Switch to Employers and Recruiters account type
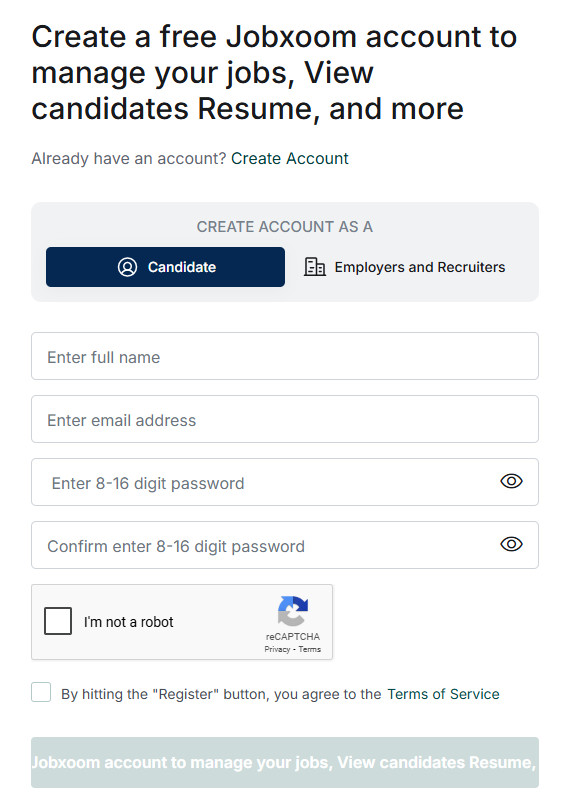The width and height of the screenshot is (561, 806). 405,267
